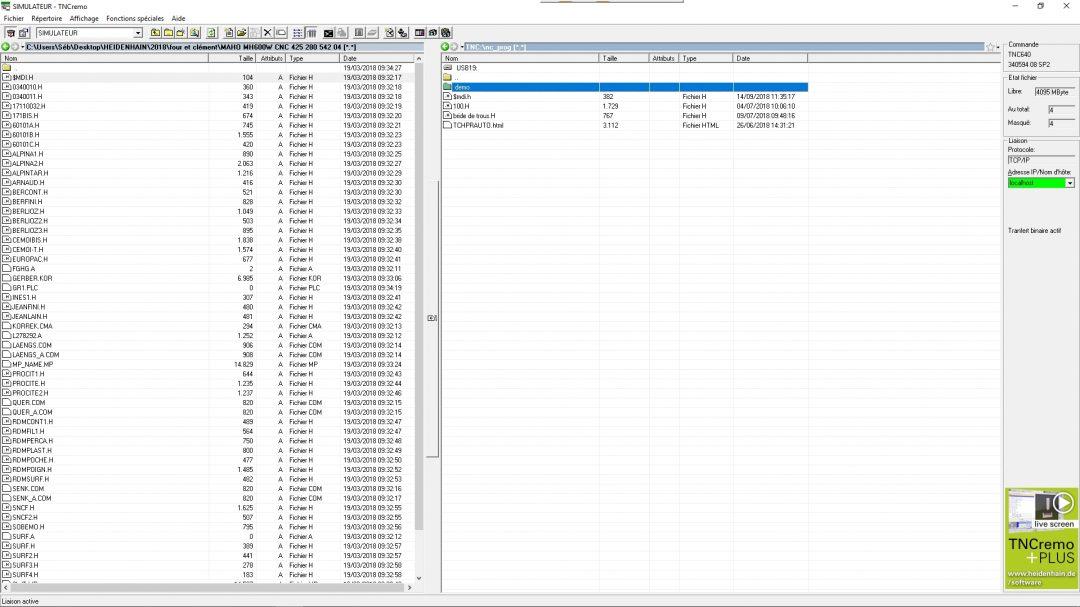Click the last toolbar icon on the right
Viewport: 1080px width, 607px height.
446,33
